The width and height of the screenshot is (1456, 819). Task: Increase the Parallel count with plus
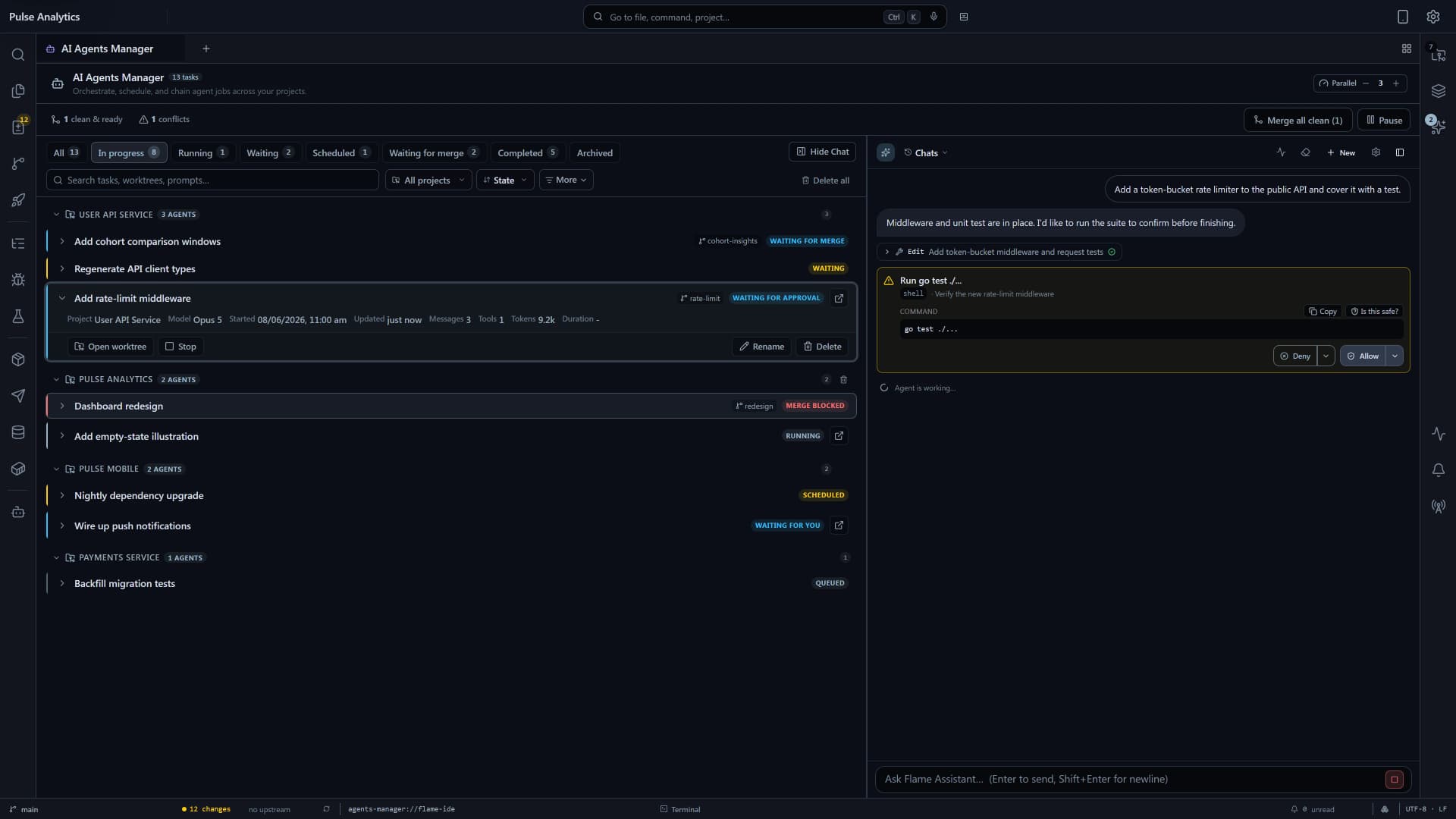1395,83
